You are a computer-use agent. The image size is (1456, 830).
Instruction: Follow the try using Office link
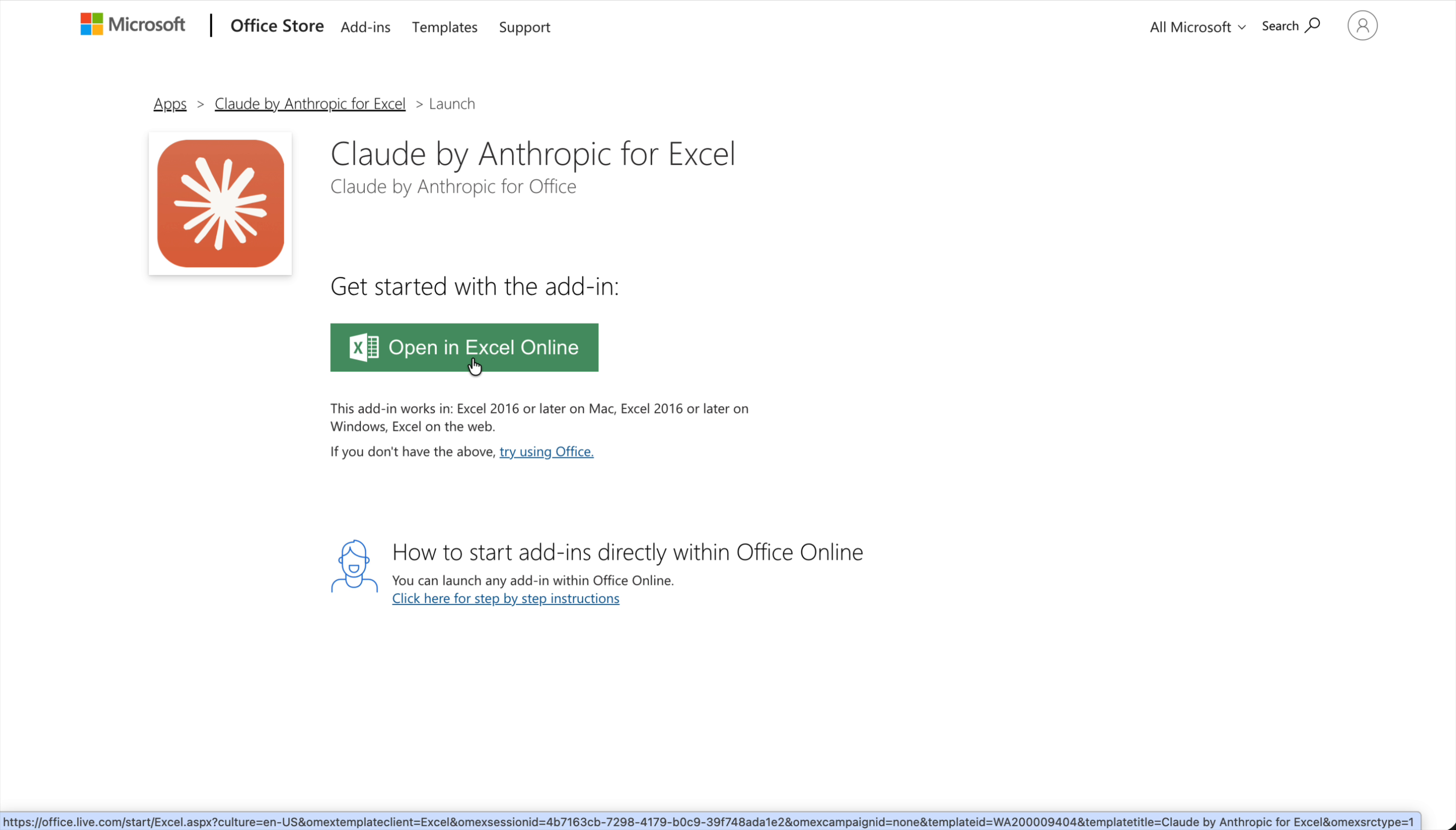pyautogui.click(x=545, y=451)
